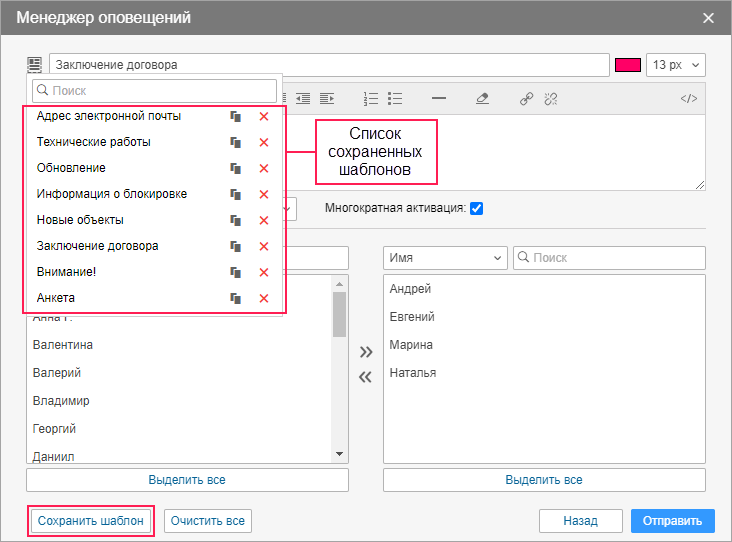Insert a horizontal line
This screenshot has width=732, height=542.
[x=439, y=99]
